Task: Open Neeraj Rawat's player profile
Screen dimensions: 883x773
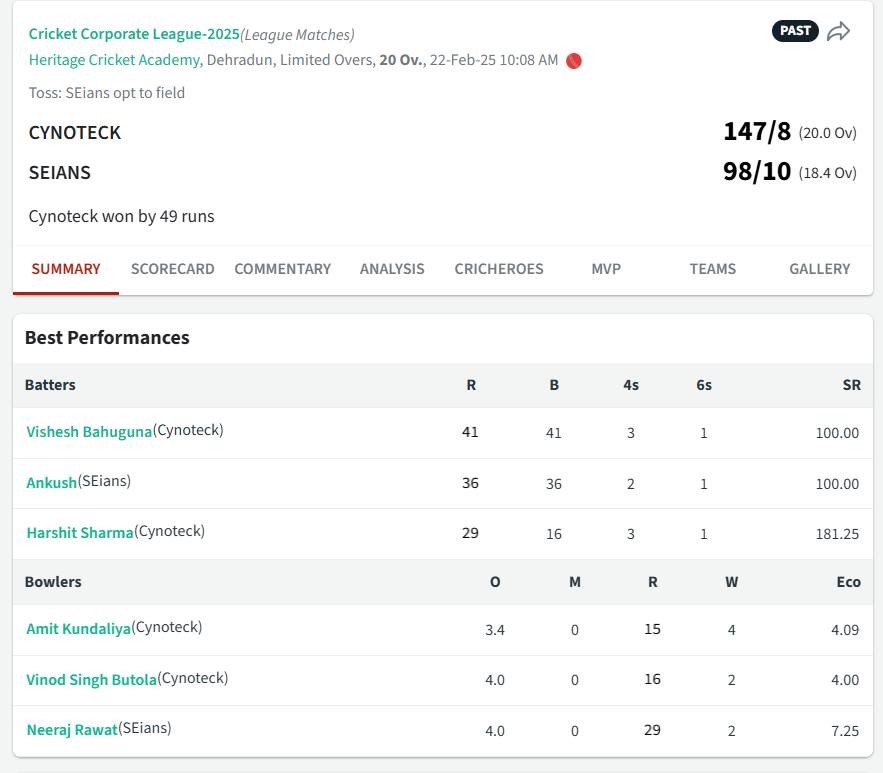Action: (71, 730)
